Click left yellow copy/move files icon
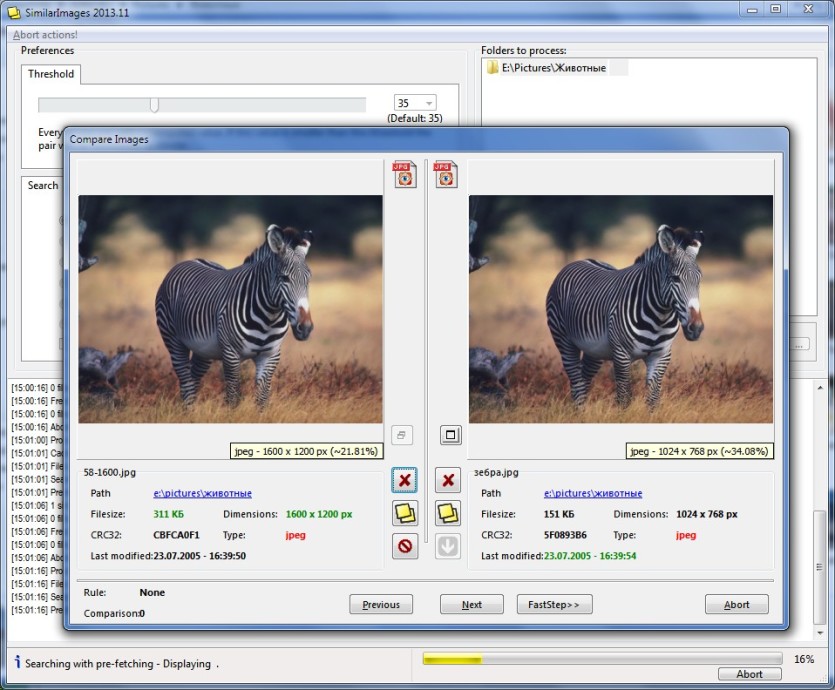 click(405, 513)
